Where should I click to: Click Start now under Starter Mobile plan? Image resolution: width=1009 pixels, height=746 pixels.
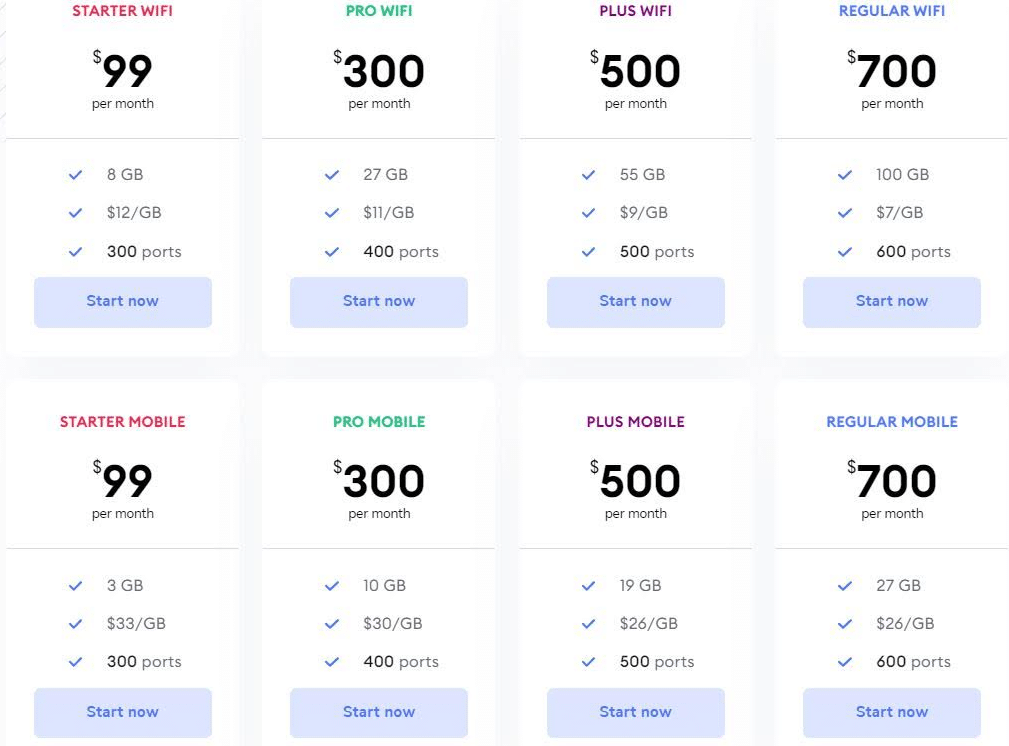click(x=122, y=713)
